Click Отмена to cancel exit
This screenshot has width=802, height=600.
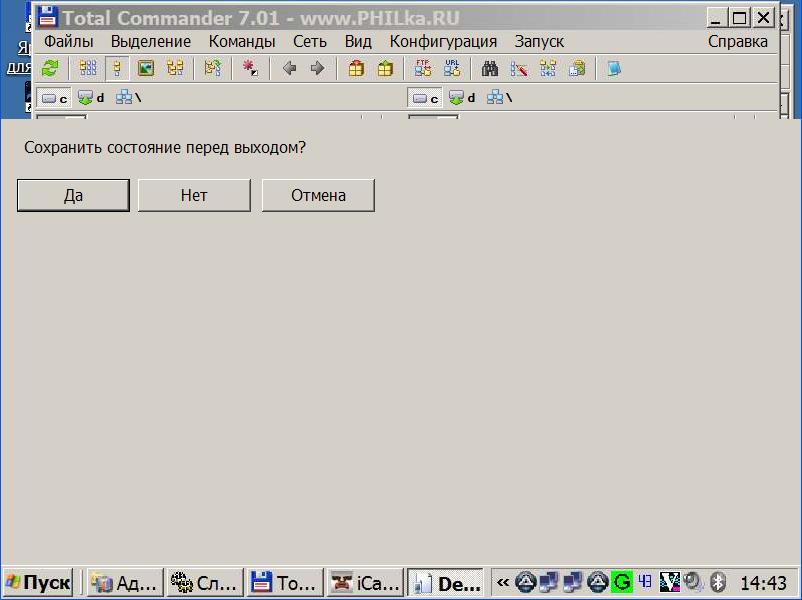coord(318,195)
